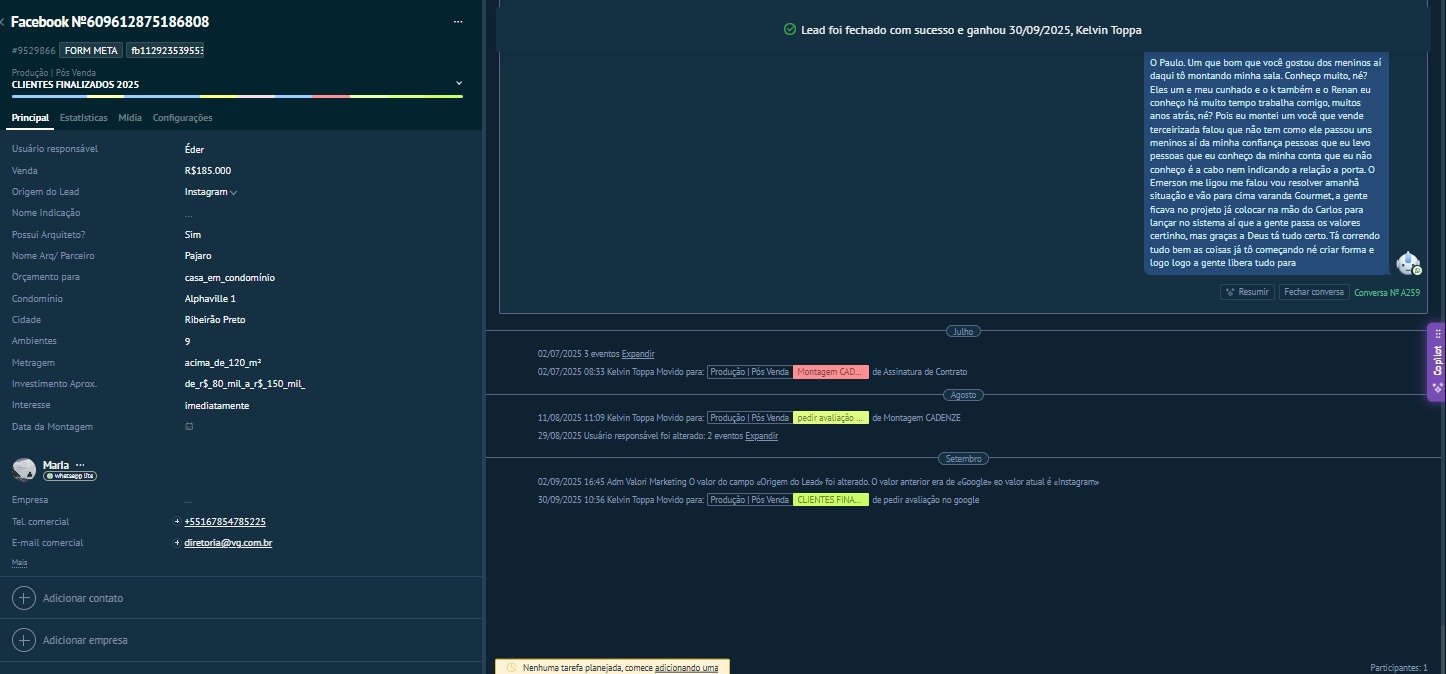1446x674 pixels.
Task: Click the Venda value field R$185.000
Action: point(208,171)
